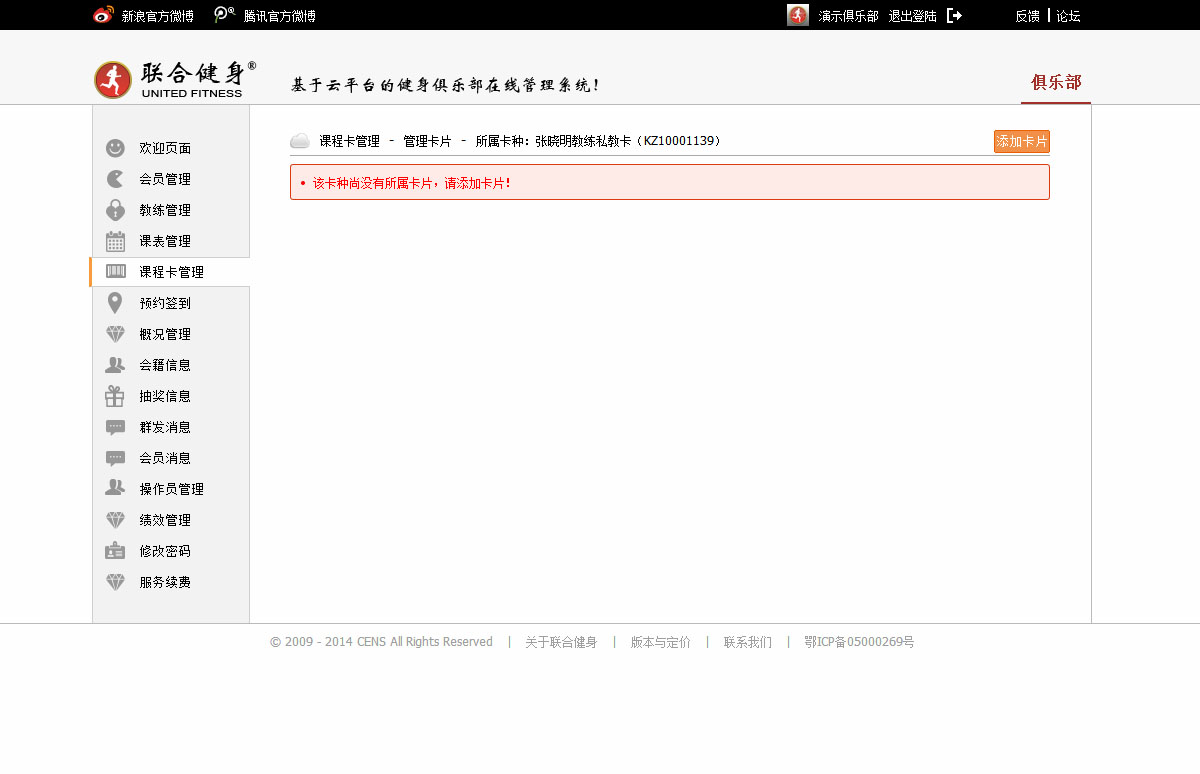Click the club avatar thumbnail in top bar
Image resolution: width=1200 pixels, height=774 pixels.
(798, 15)
